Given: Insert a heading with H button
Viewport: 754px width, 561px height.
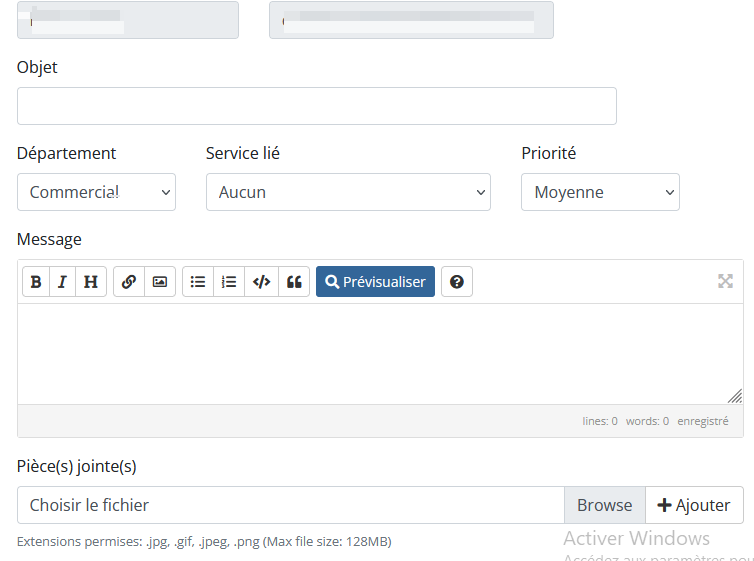Looking at the screenshot, I should [91, 282].
